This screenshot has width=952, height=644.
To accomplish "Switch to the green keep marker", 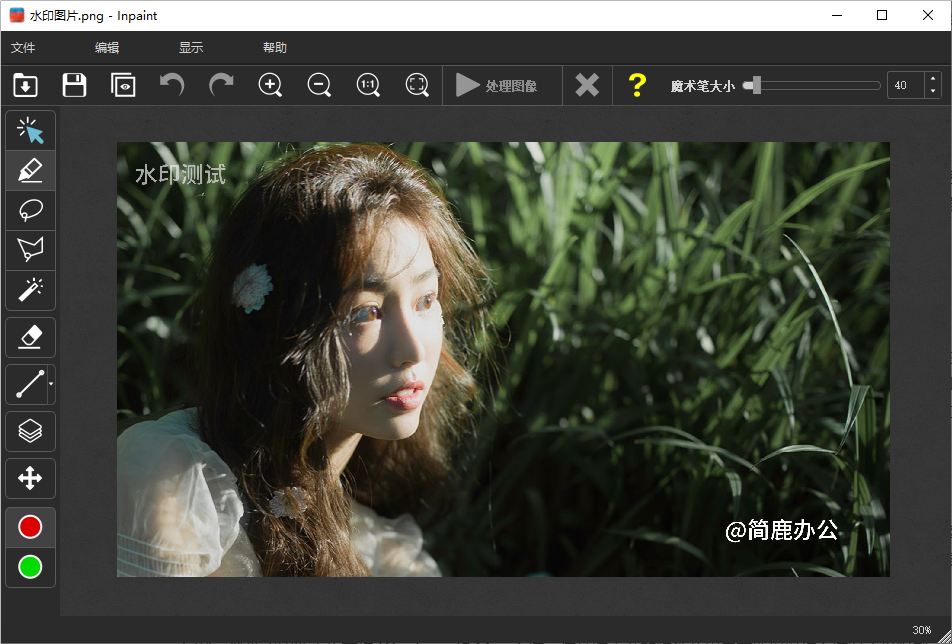I will [30, 568].
